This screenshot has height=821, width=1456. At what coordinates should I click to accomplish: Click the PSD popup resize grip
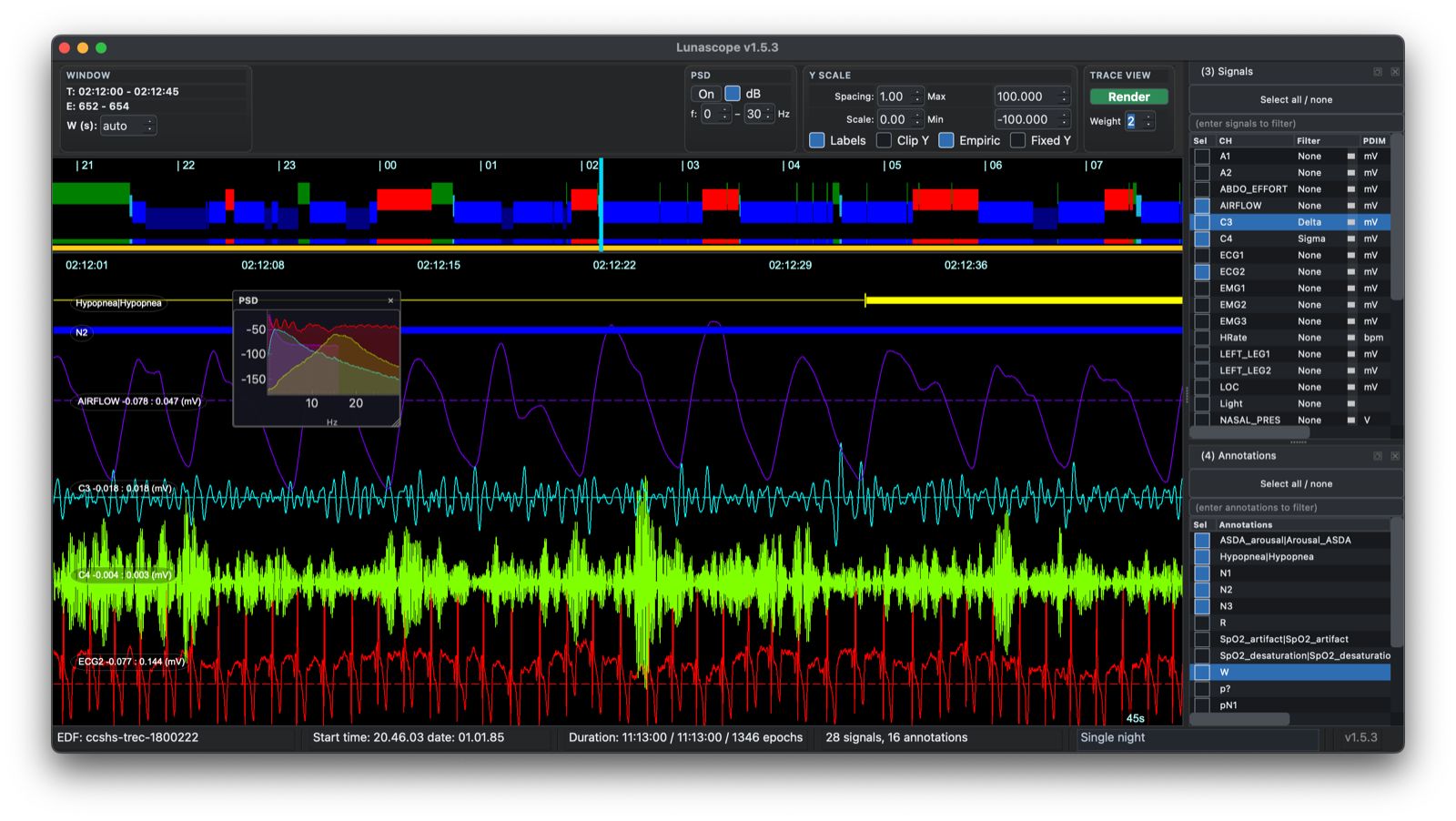point(396,422)
